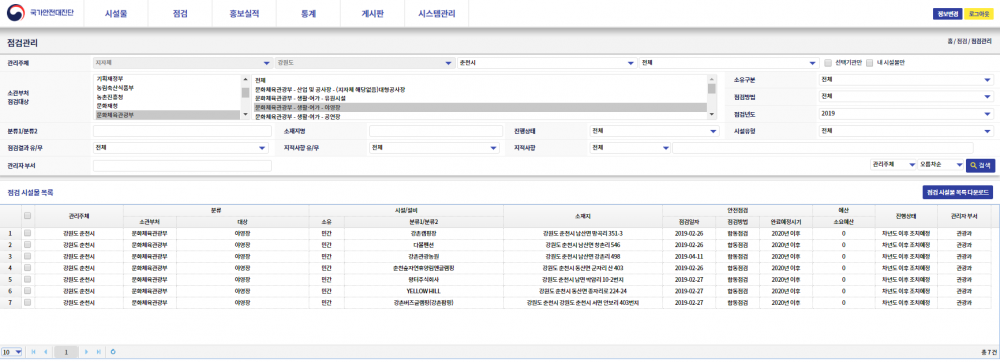Click 소재지 column header

coord(582,215)
